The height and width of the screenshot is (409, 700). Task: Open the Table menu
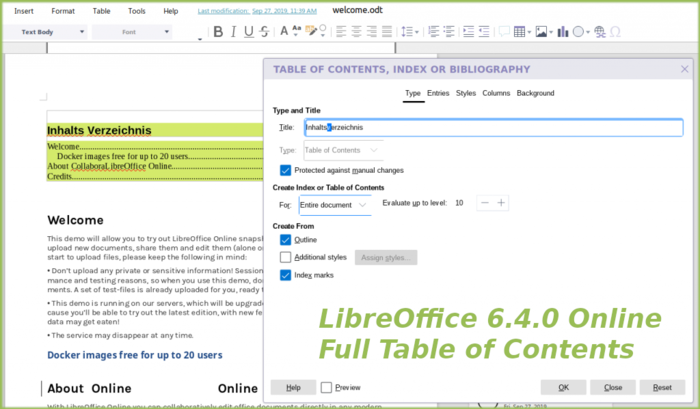pyautogui.click(x=101, y=11)
